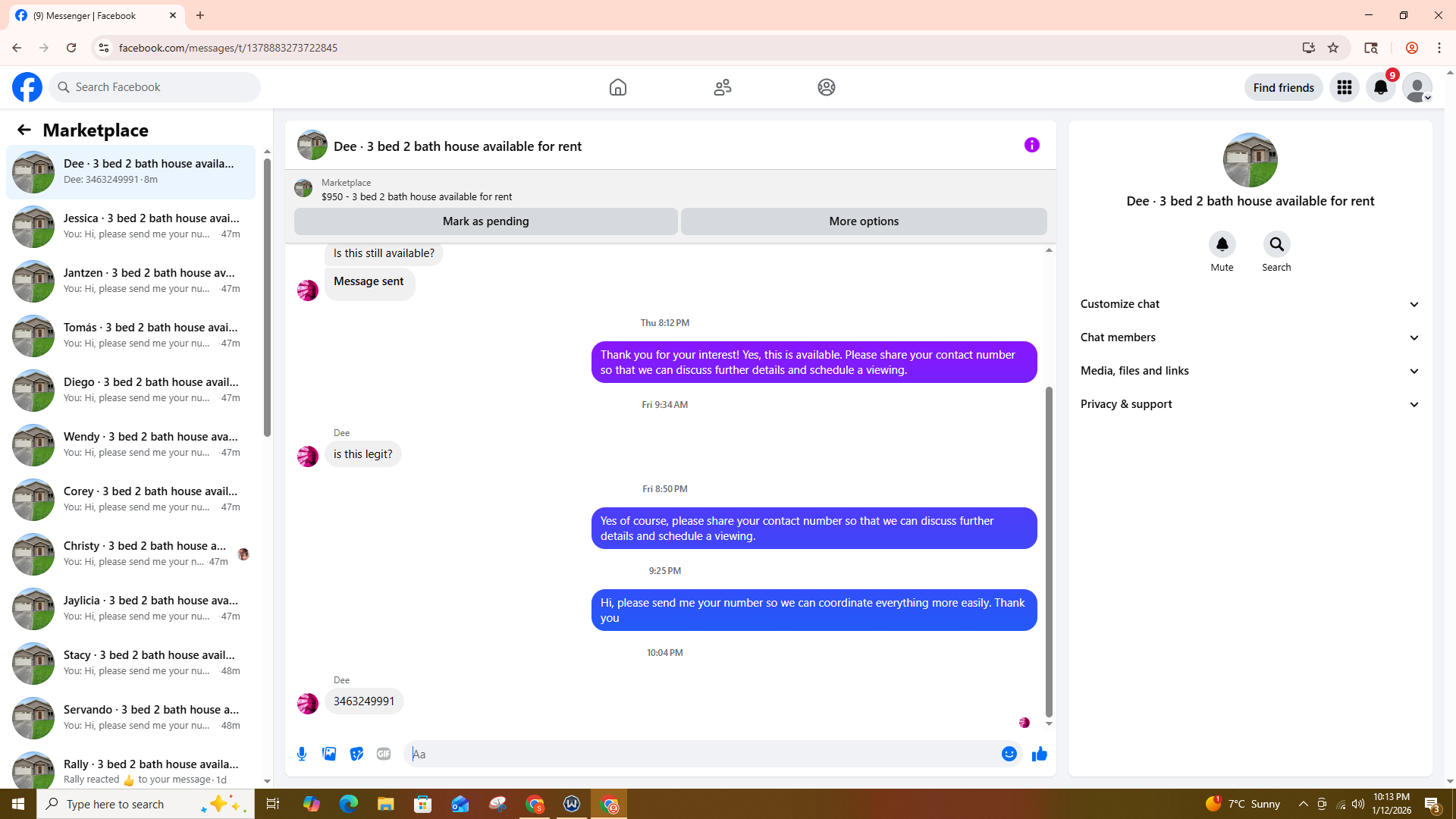Viewport: 1456px width, 819px height.
Task: Send a thumbs up like
Action: click(1039, 754)
